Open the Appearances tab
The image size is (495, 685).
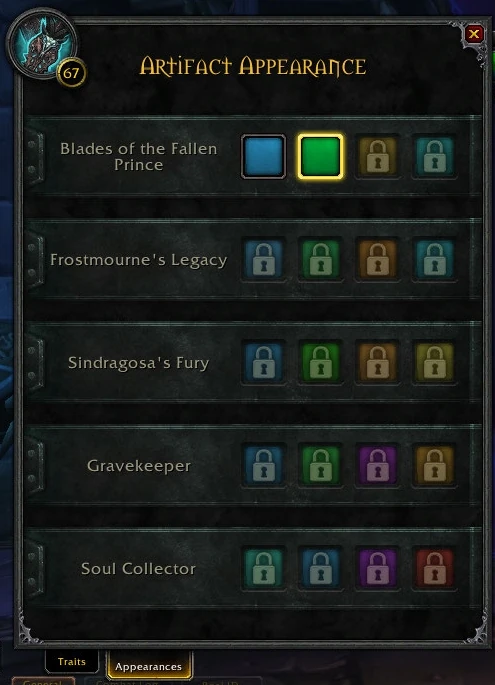(x=149, y=665)
